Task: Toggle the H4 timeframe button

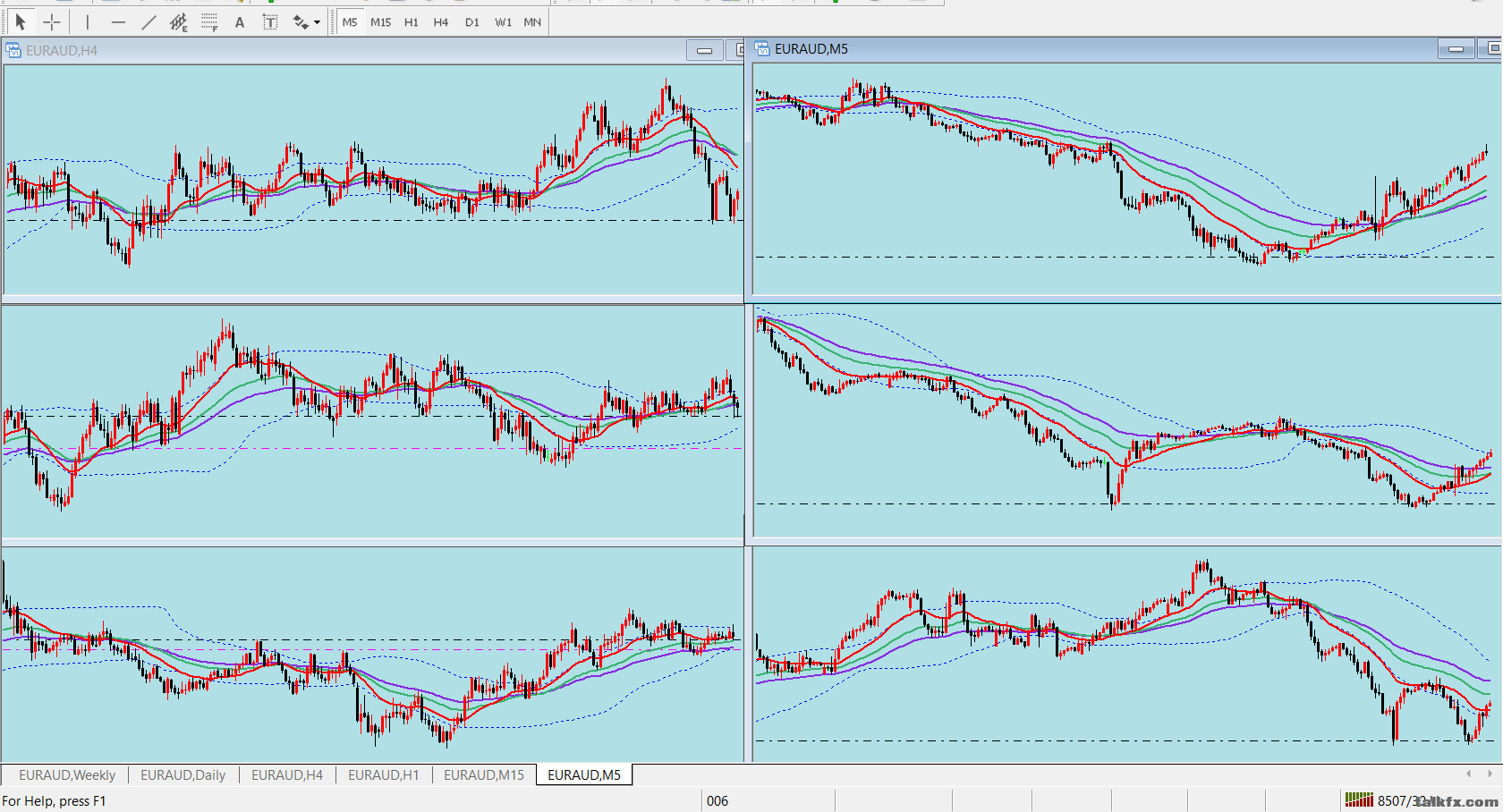Action: click(441, 22)
